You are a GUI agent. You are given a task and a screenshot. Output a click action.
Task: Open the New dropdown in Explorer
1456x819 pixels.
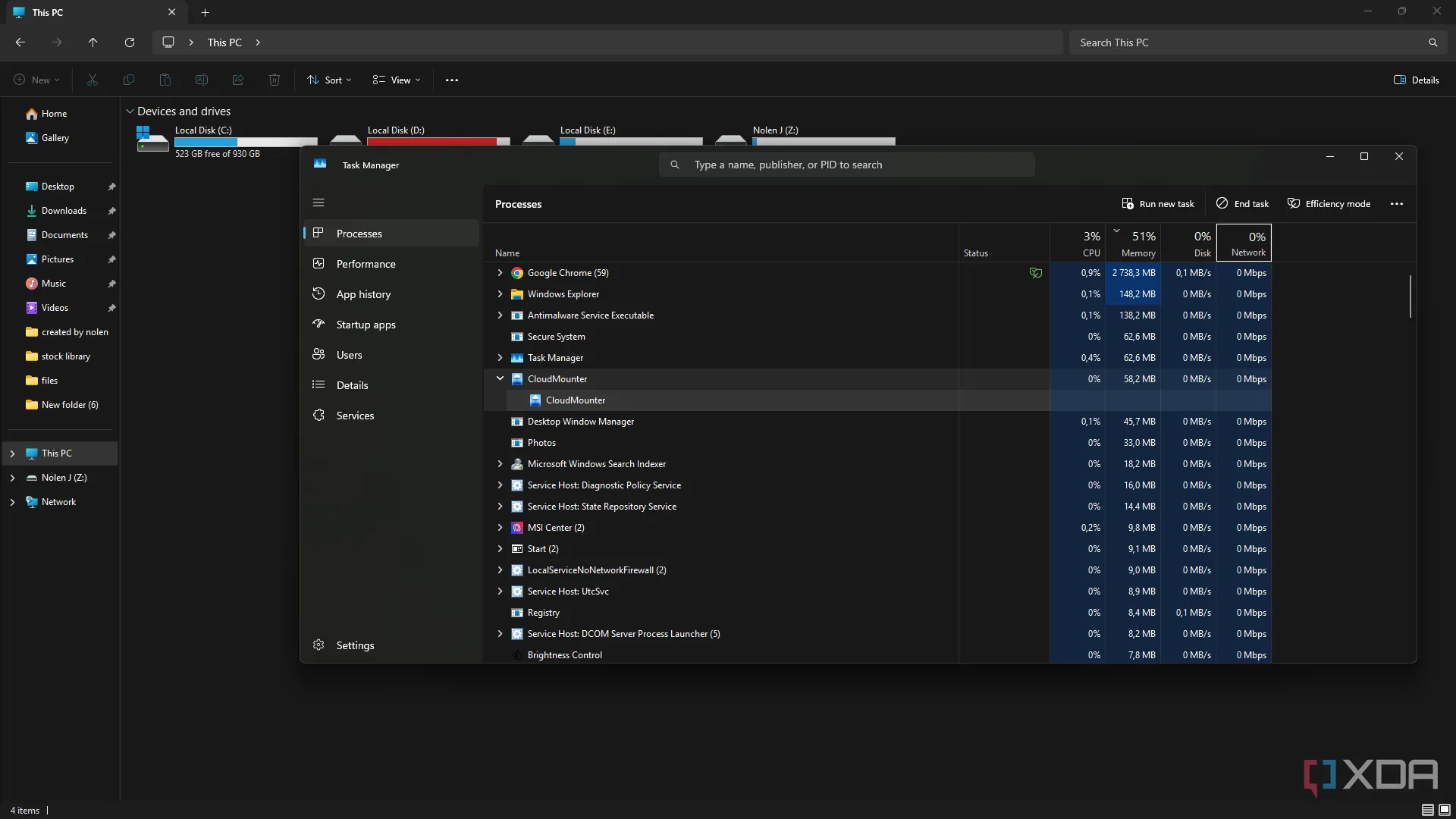(36, 80)
